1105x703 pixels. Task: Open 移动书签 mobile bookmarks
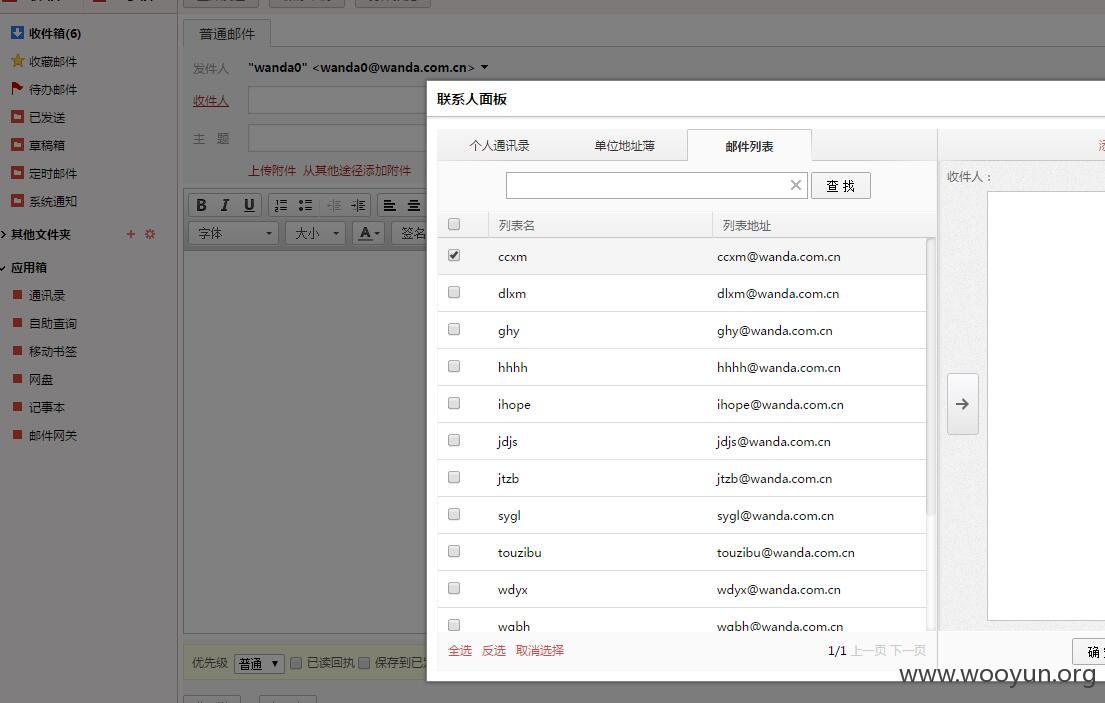coord(53,352)
